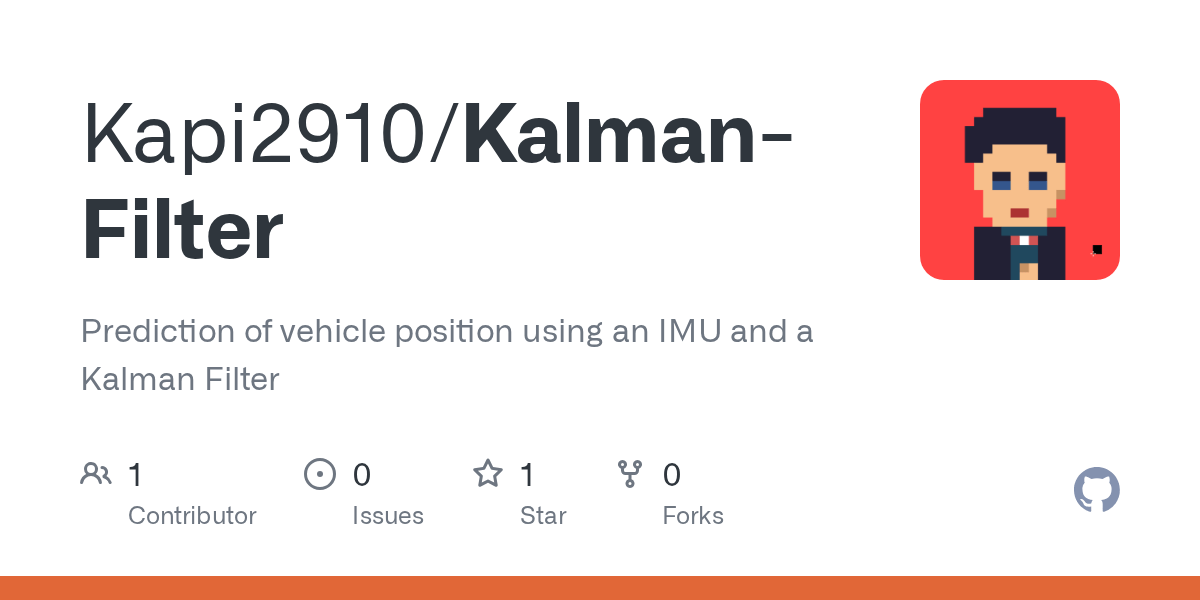Viewport: 1200px width, 600px height.
Task: Click the word Filter in title
Action: coord(183,232)
